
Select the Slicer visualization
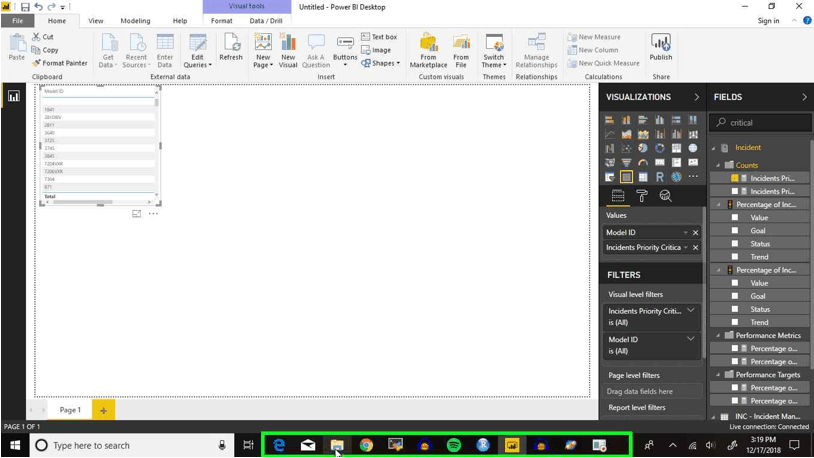(609, 177)
